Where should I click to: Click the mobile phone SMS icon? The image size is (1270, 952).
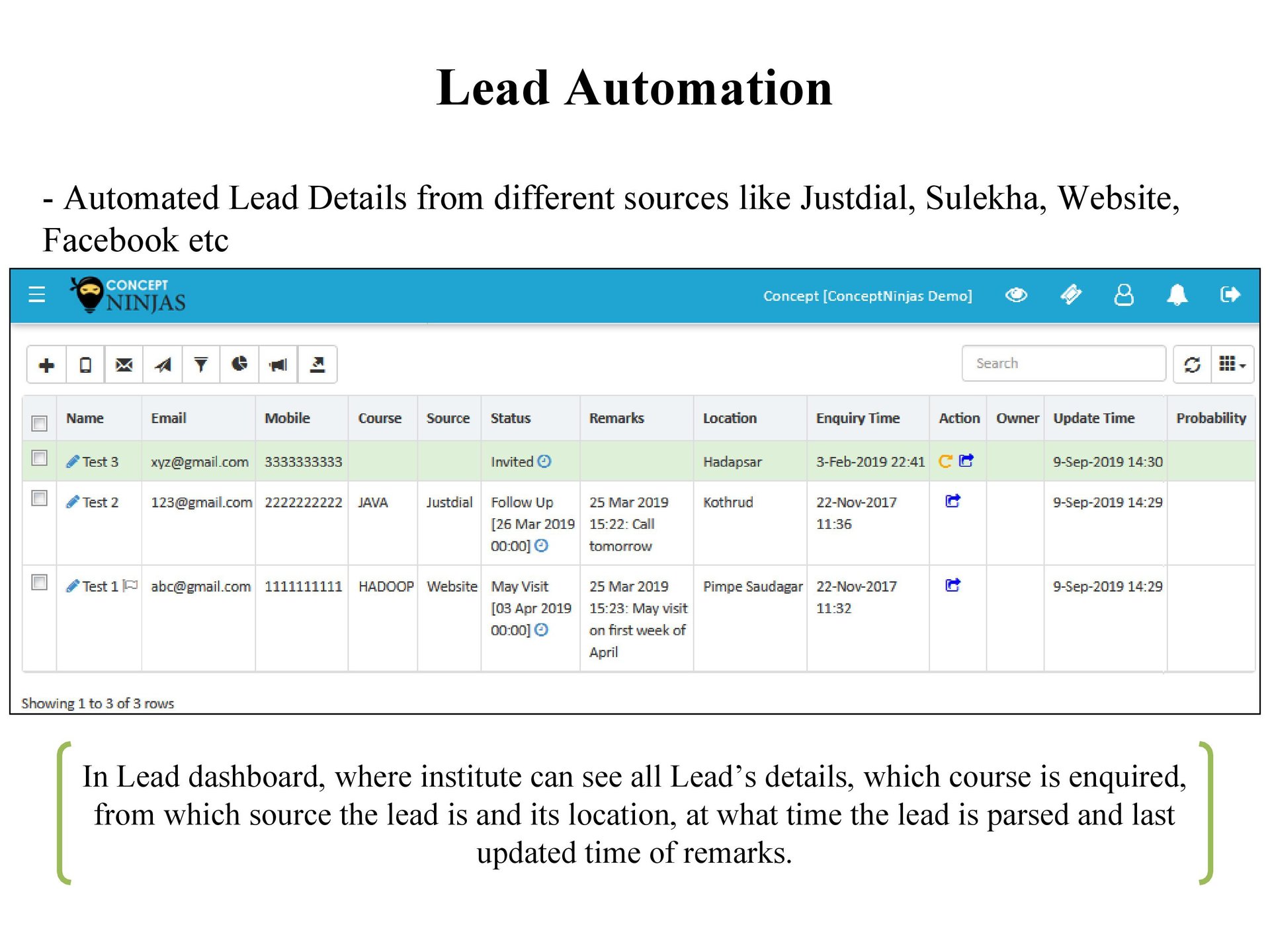(85, 365)
